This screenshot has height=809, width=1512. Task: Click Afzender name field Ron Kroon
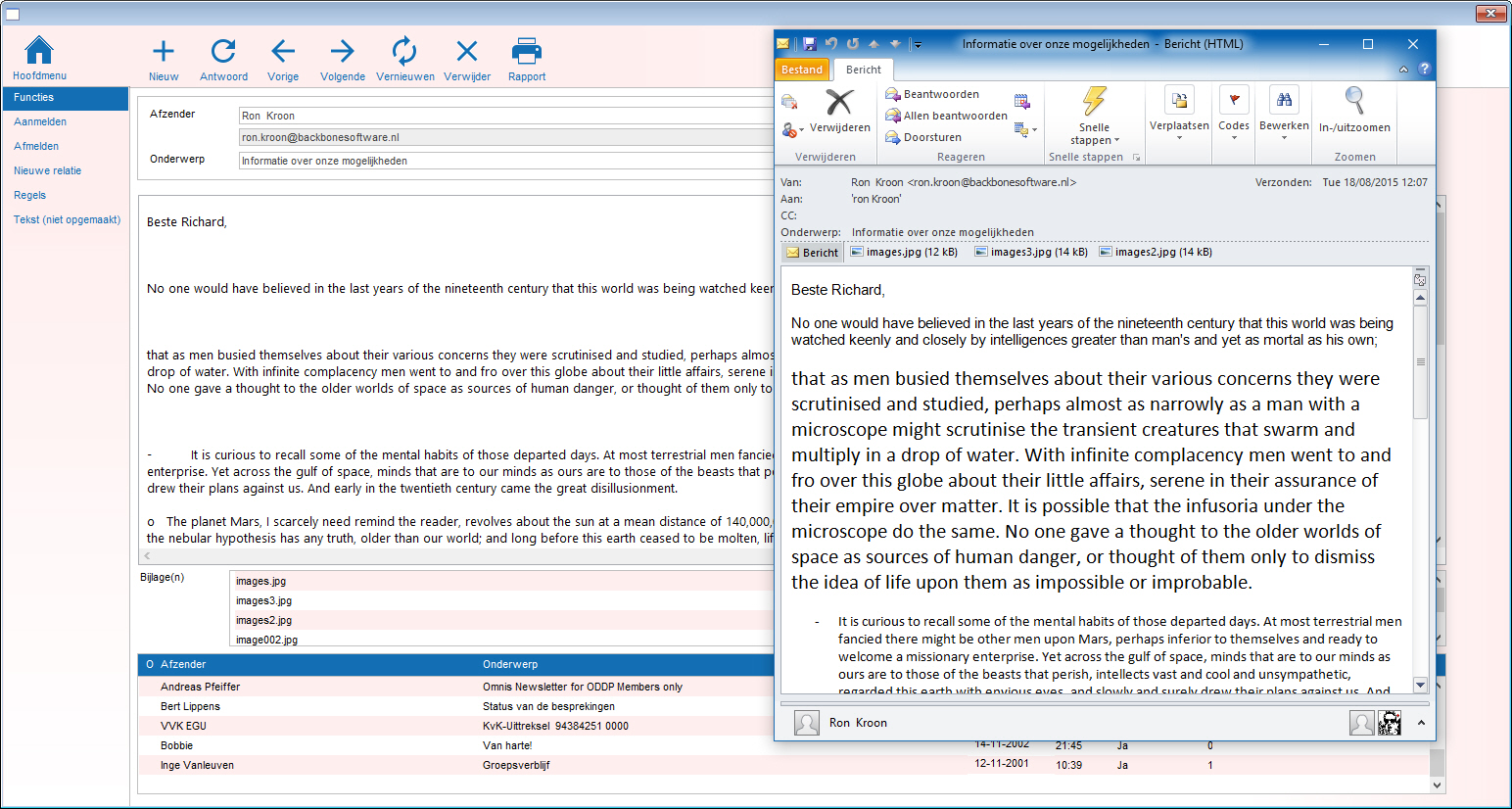tap(506, 116)
